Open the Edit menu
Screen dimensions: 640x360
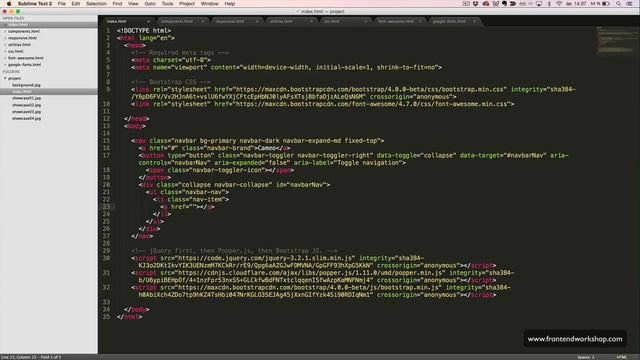coord(76,4)
